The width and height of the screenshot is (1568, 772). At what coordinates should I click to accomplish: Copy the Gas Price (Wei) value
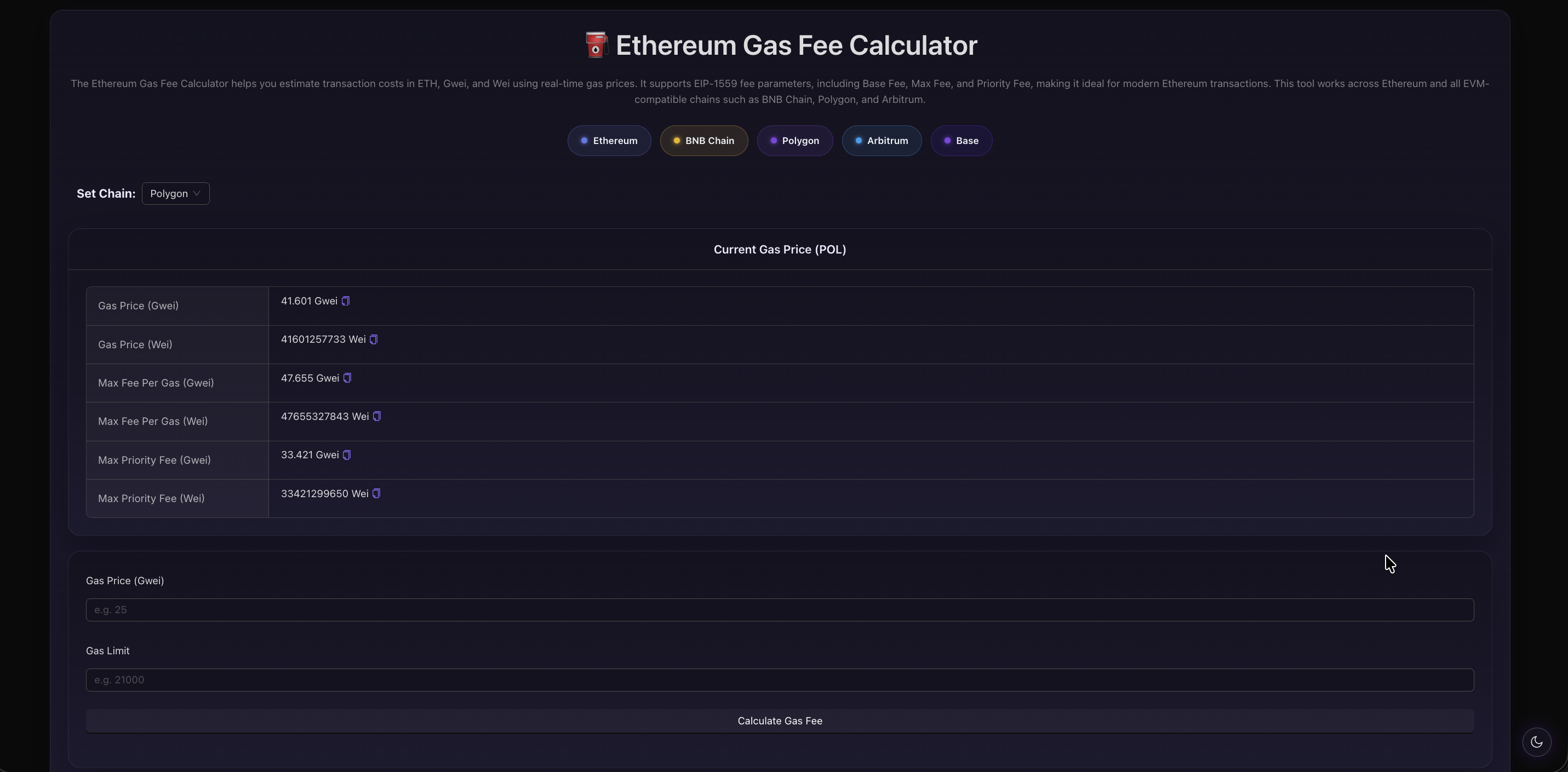[373, 339]
